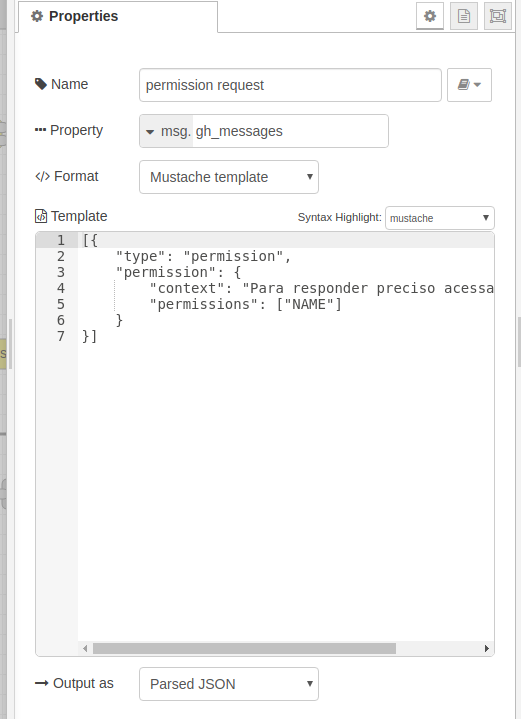Click the editor scroll right arrow

click(487, 648)
